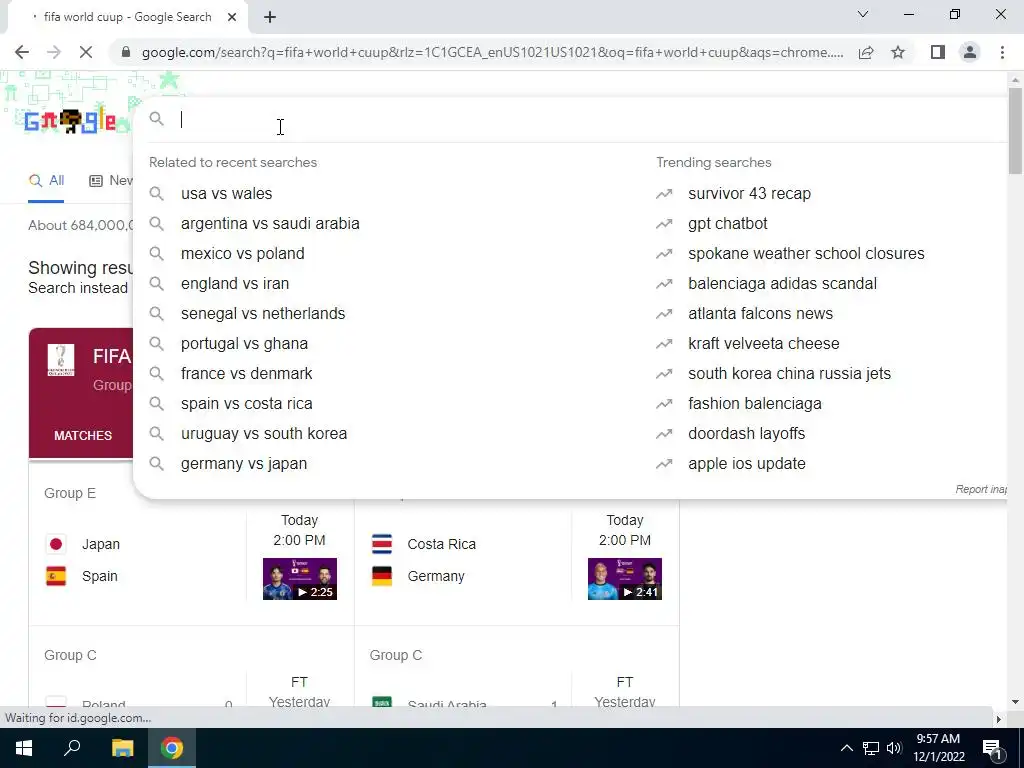Choose 'france vs denmark' suggestion
Screen dimensions: 1024x768
(247, 374)
